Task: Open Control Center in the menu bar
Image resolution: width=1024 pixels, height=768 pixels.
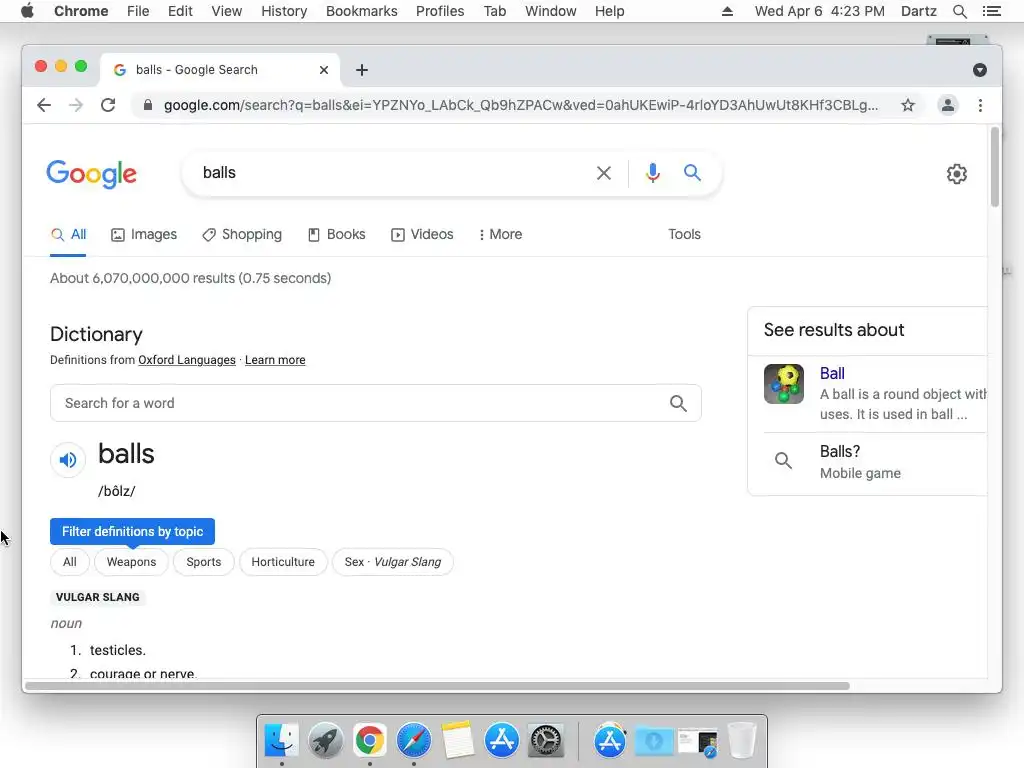Action: 991,11
